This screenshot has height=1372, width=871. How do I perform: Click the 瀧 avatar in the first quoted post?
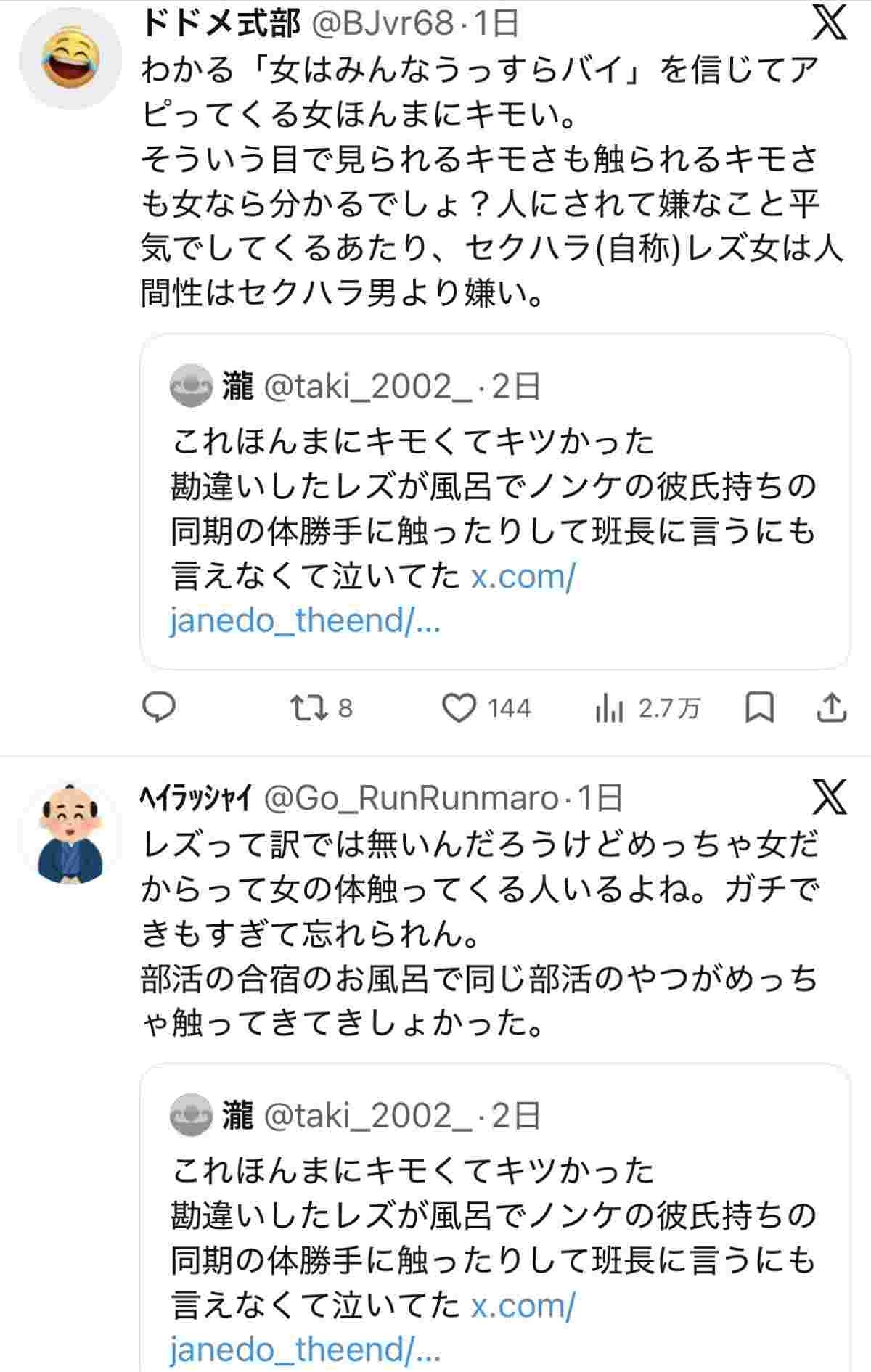click(190, 387)
